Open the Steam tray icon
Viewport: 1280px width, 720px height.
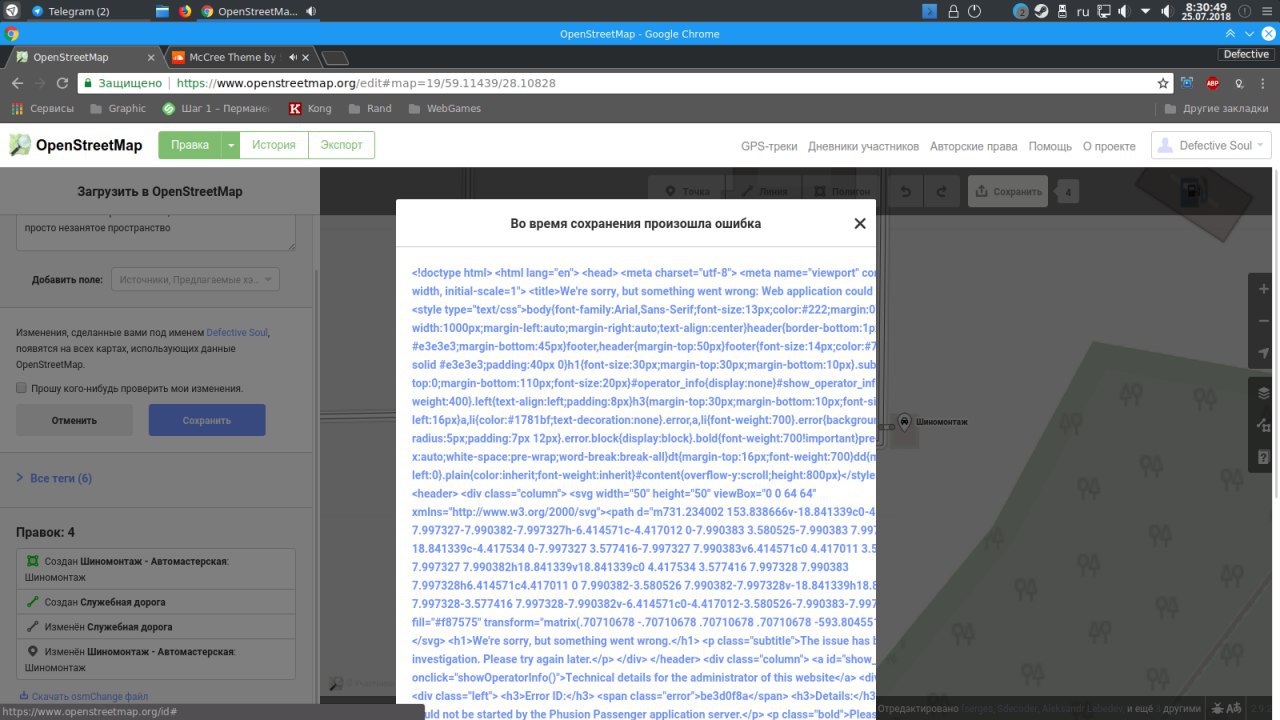pyautogui.click(x=1041, y=12)
